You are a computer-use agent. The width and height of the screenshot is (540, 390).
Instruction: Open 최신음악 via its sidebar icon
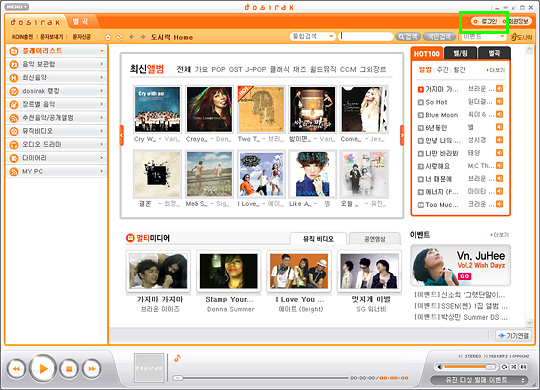tap(14, 78)
